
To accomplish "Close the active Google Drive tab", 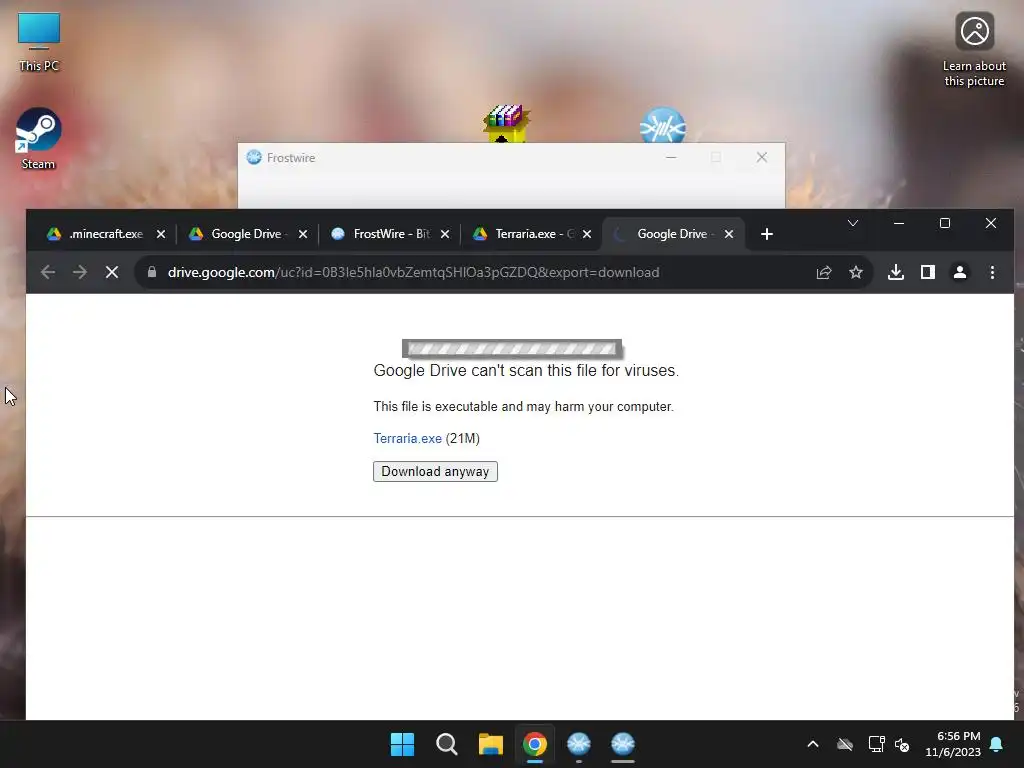I will click(x=729, y=234).
